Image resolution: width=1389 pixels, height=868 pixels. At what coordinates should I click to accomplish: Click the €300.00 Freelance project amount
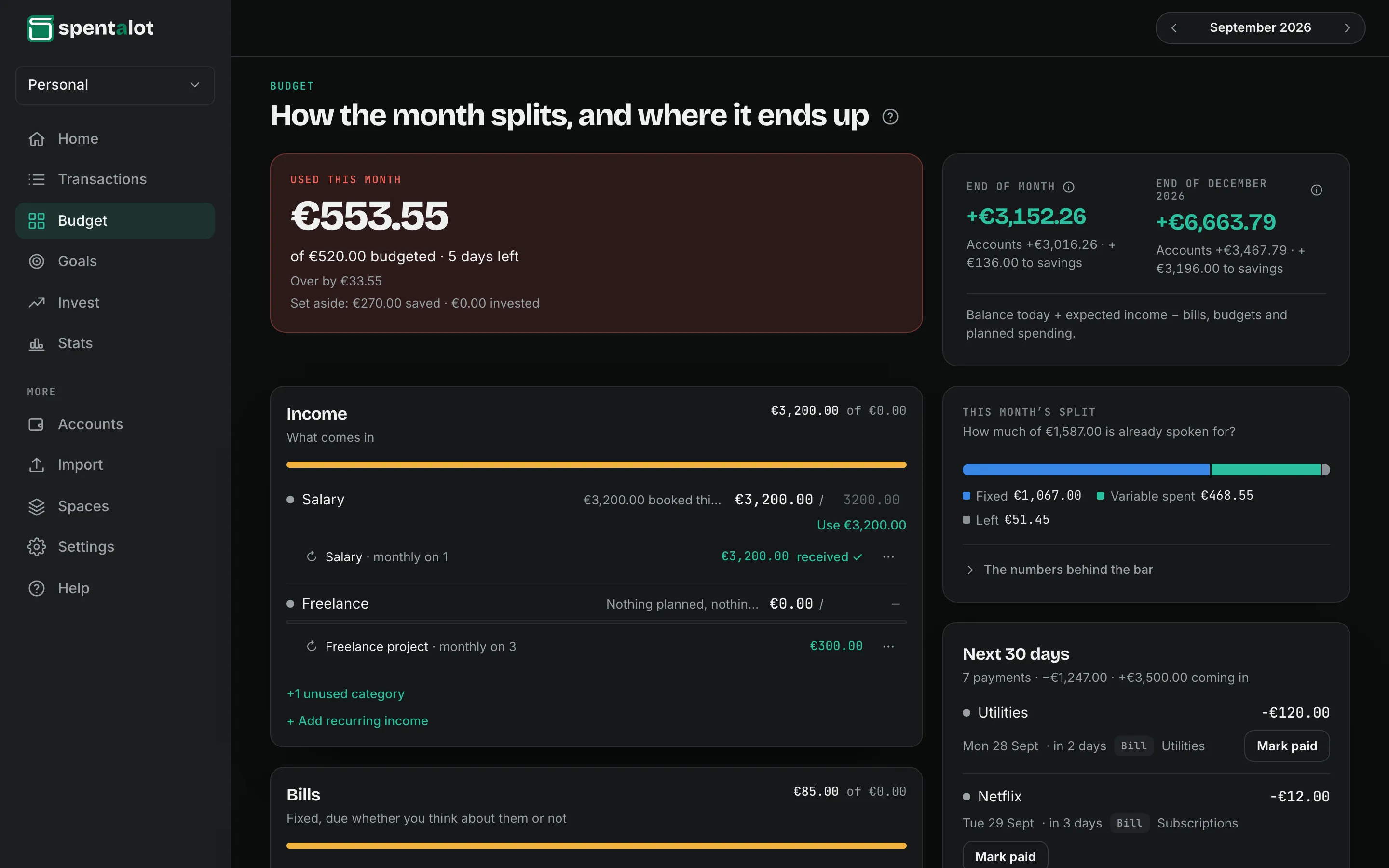(836, 646)
